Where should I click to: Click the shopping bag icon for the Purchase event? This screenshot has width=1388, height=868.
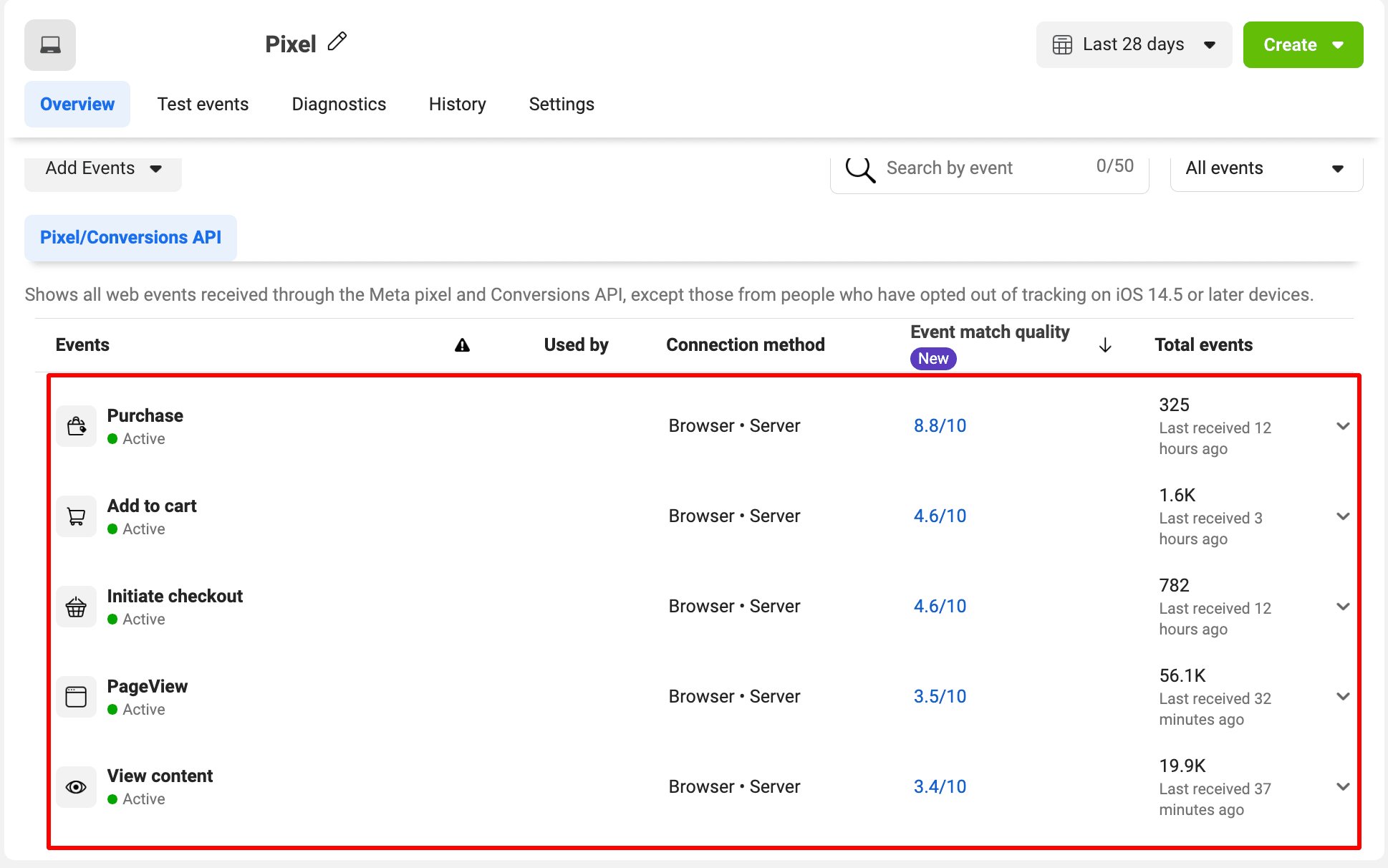tap(76, 425)
